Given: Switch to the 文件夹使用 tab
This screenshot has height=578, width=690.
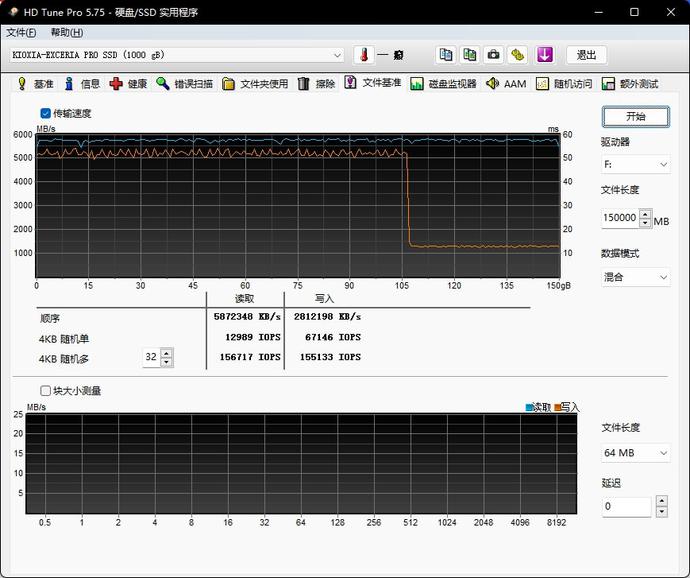Looking at the screenshot, I should [x=255, y=84].
